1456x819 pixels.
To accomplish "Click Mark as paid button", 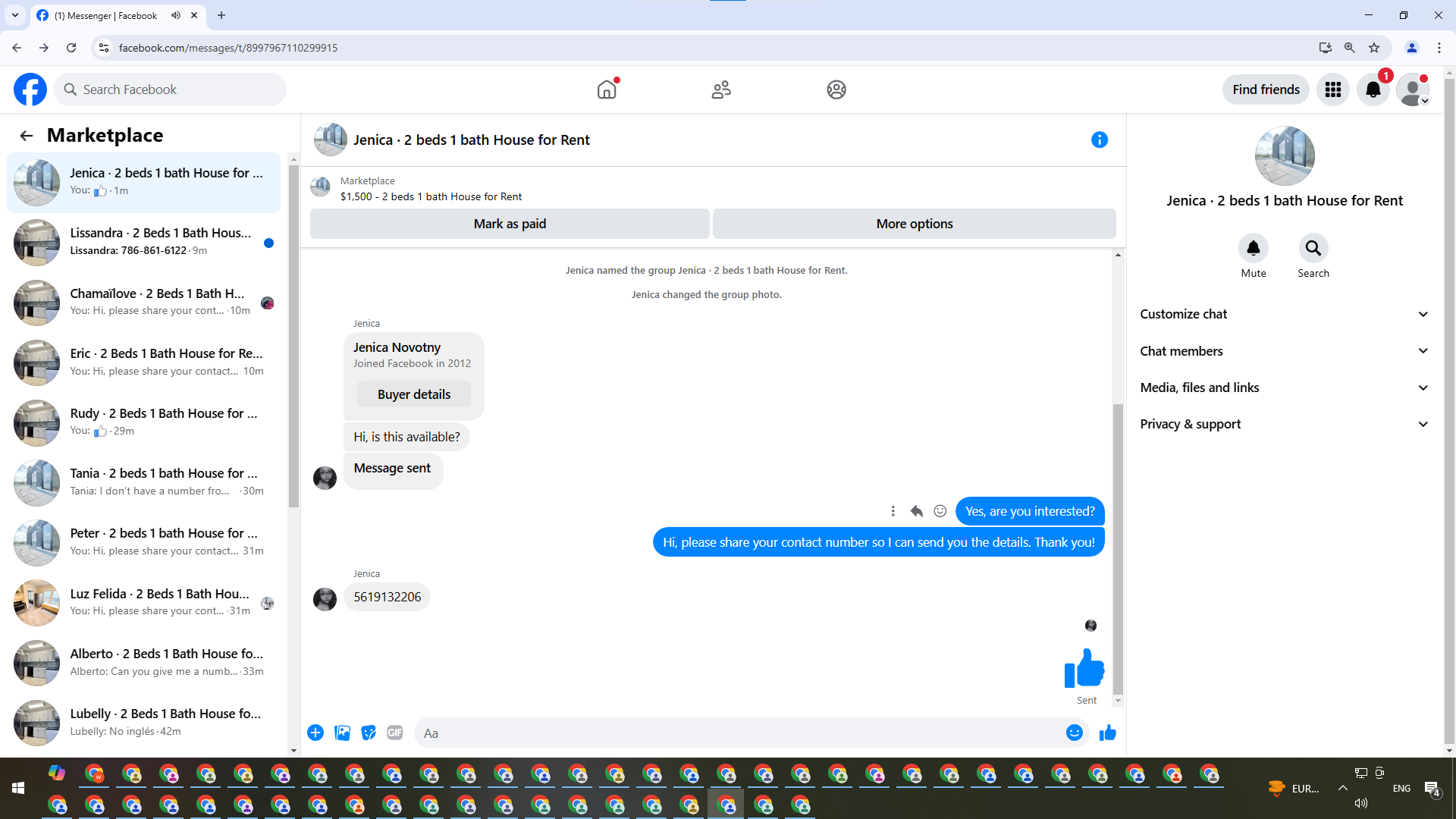I will point(510,224).
